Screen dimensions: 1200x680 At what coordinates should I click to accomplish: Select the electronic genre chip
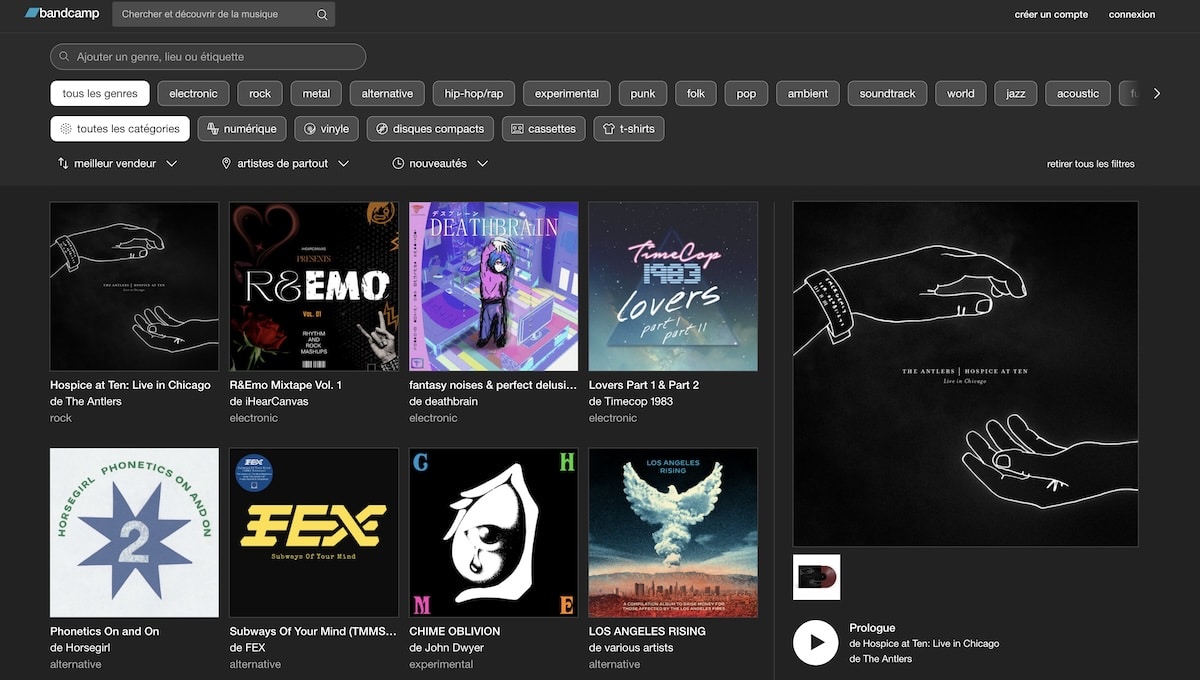point(193,94)
